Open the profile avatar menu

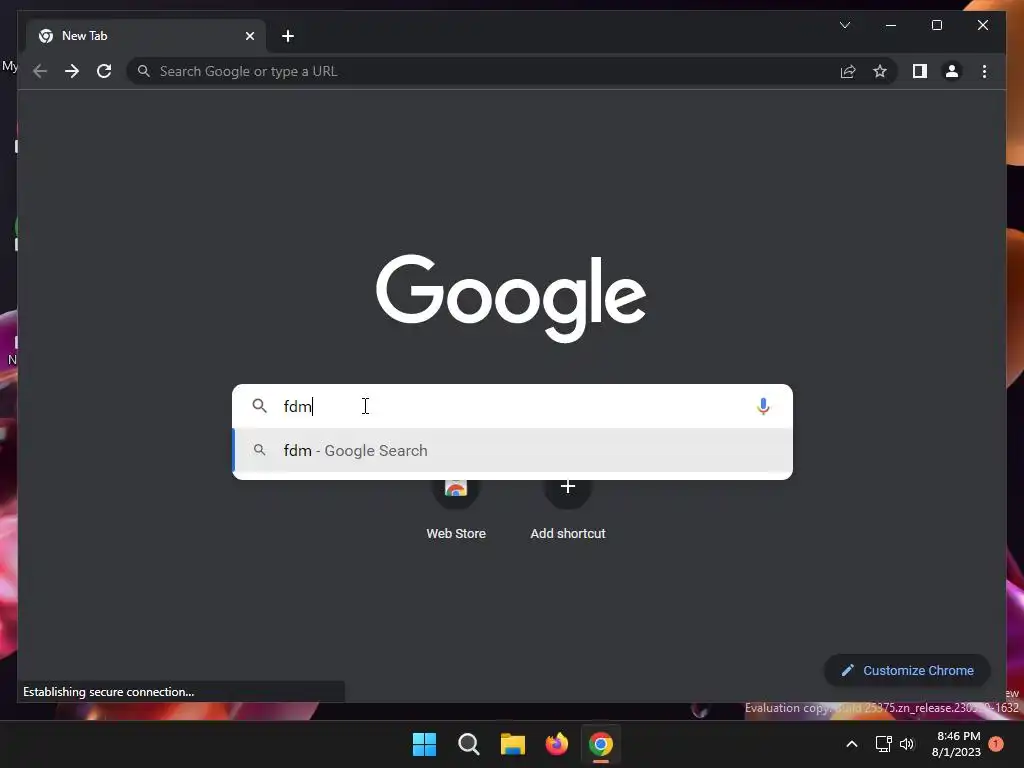point(952,71)
